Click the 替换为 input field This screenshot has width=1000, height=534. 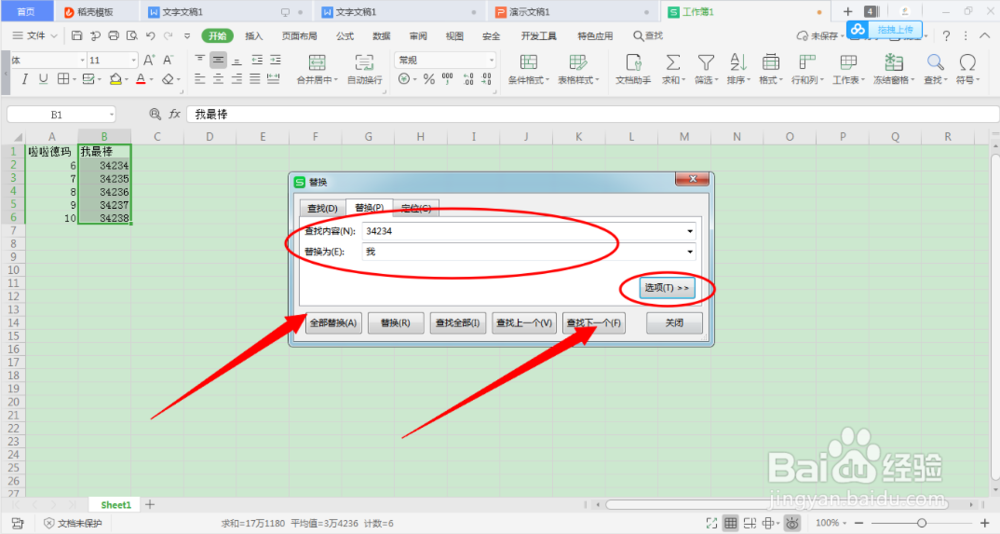529,251
